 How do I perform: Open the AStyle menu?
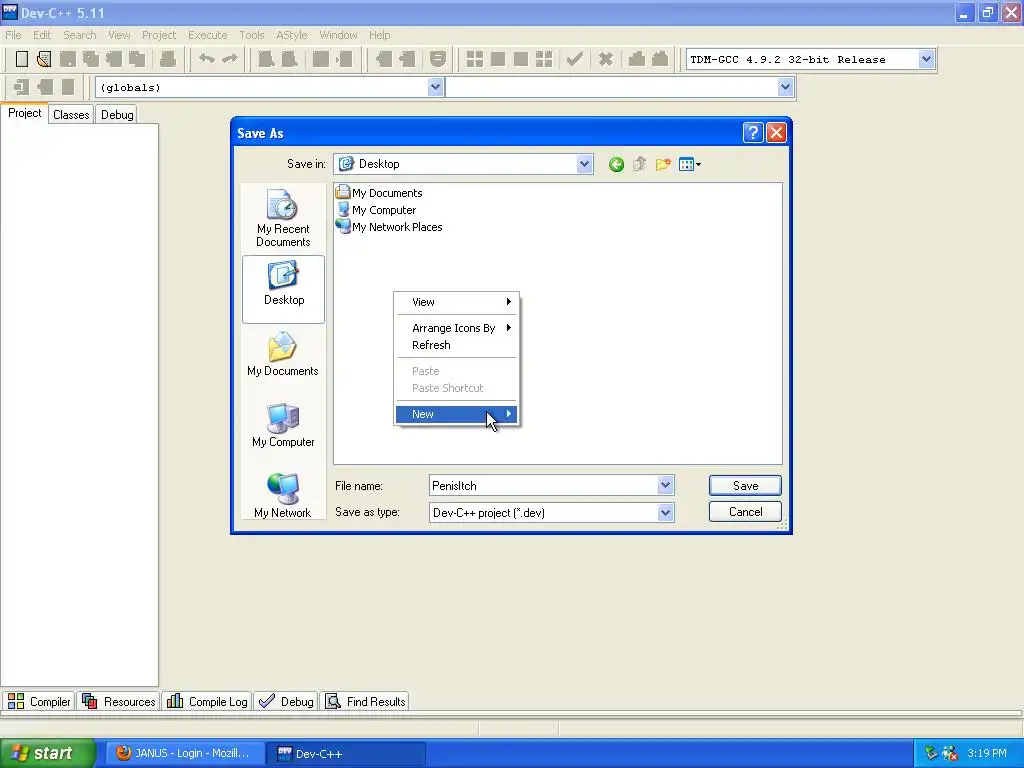tap(291, 35)
